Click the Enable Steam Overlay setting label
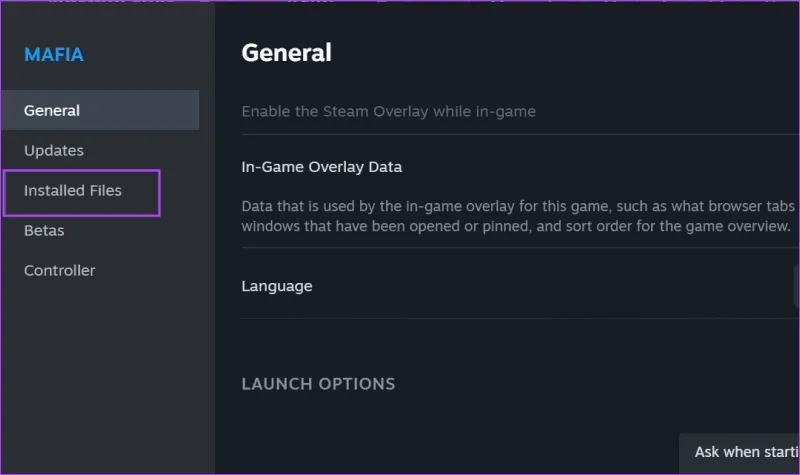Viewport: 800px width, 475px height. [388, 111]
